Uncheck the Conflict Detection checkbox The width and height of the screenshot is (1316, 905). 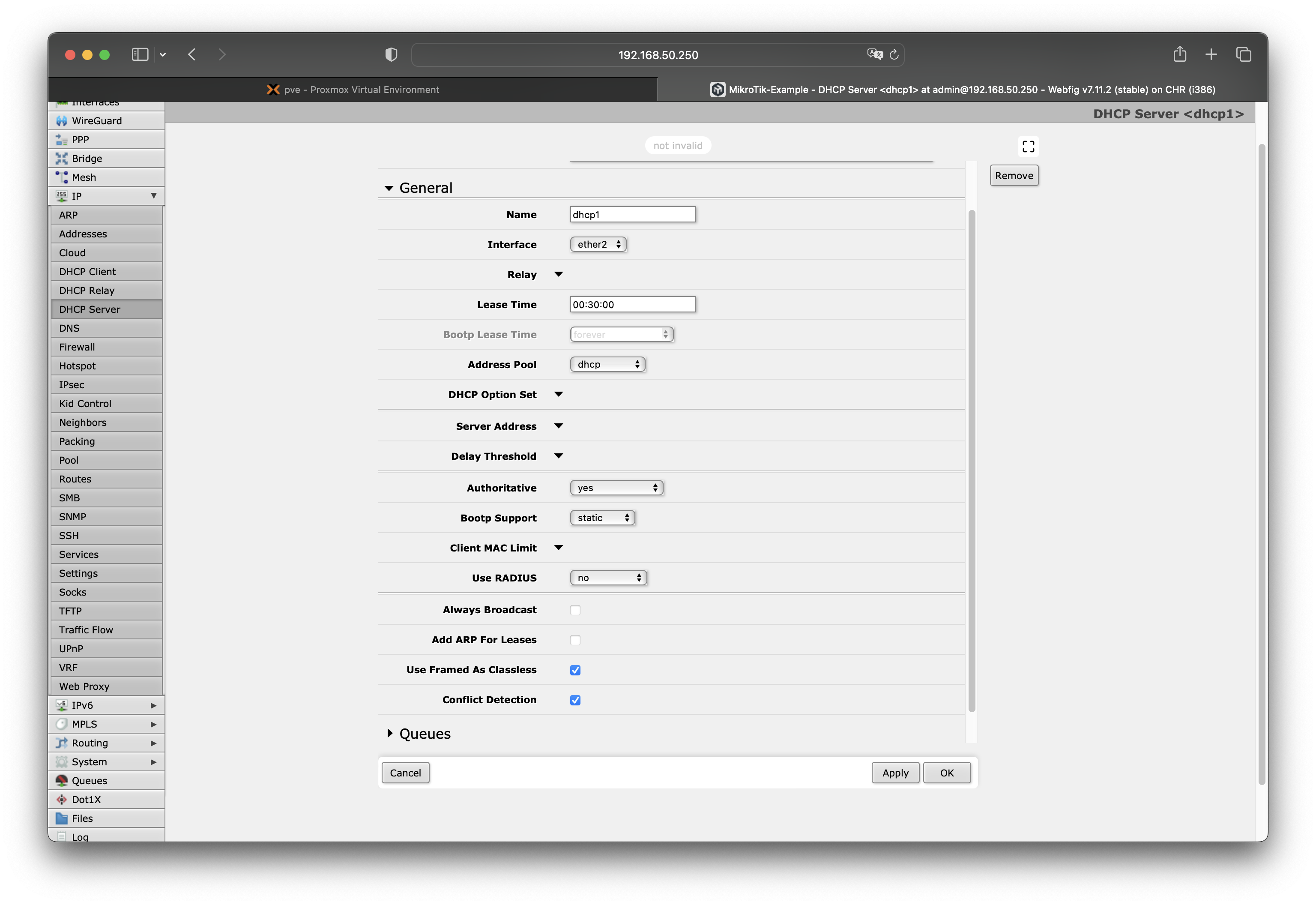tap(575, 700)
